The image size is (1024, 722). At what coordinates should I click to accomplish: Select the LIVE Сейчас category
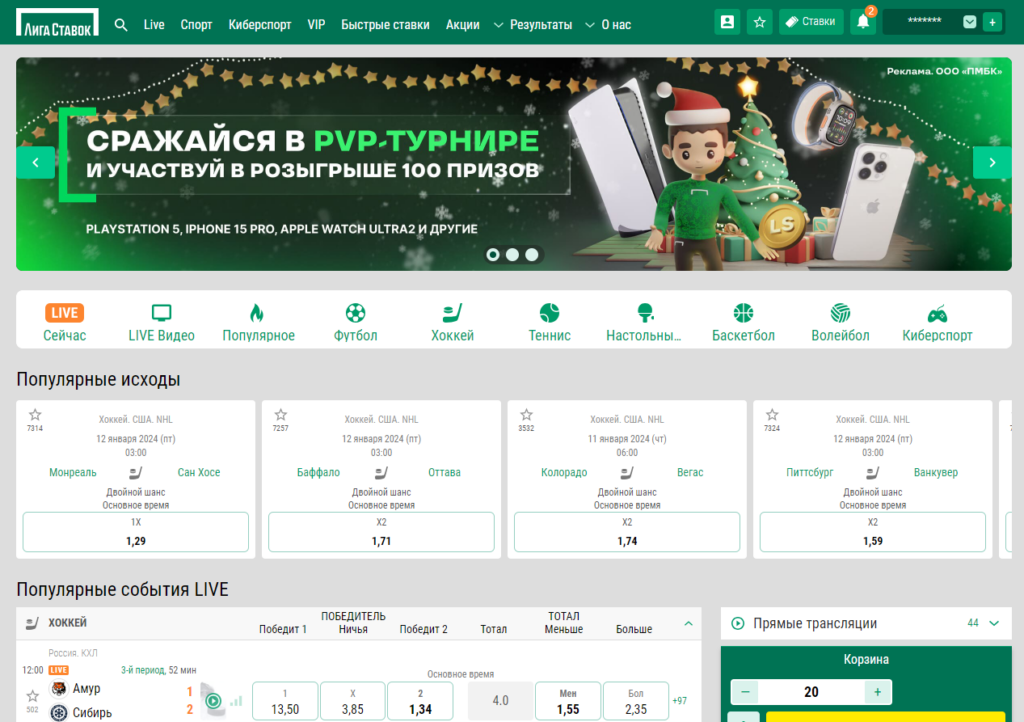pos(65,322)
